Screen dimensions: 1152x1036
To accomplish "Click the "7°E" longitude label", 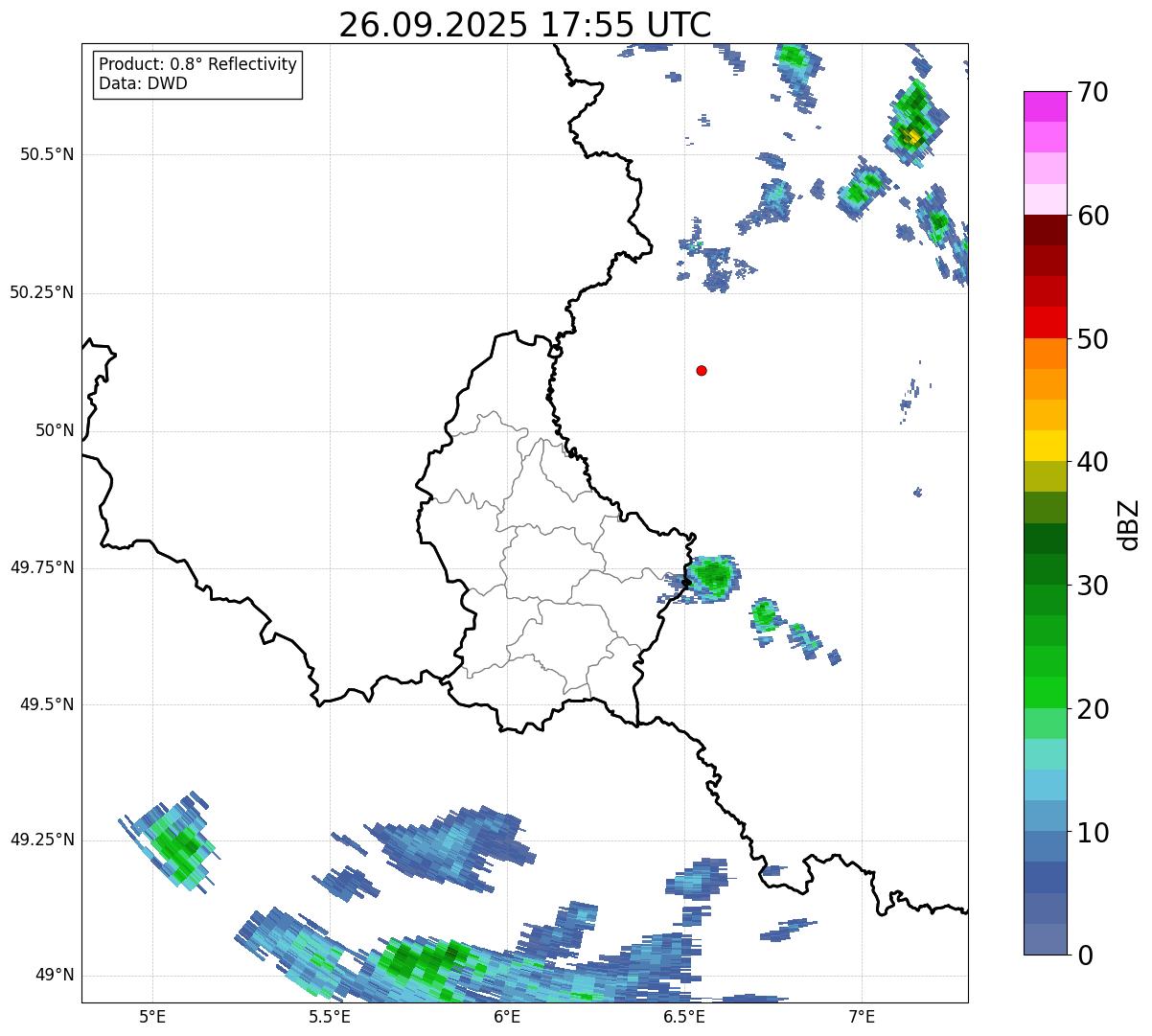I will coord(862,1016).
